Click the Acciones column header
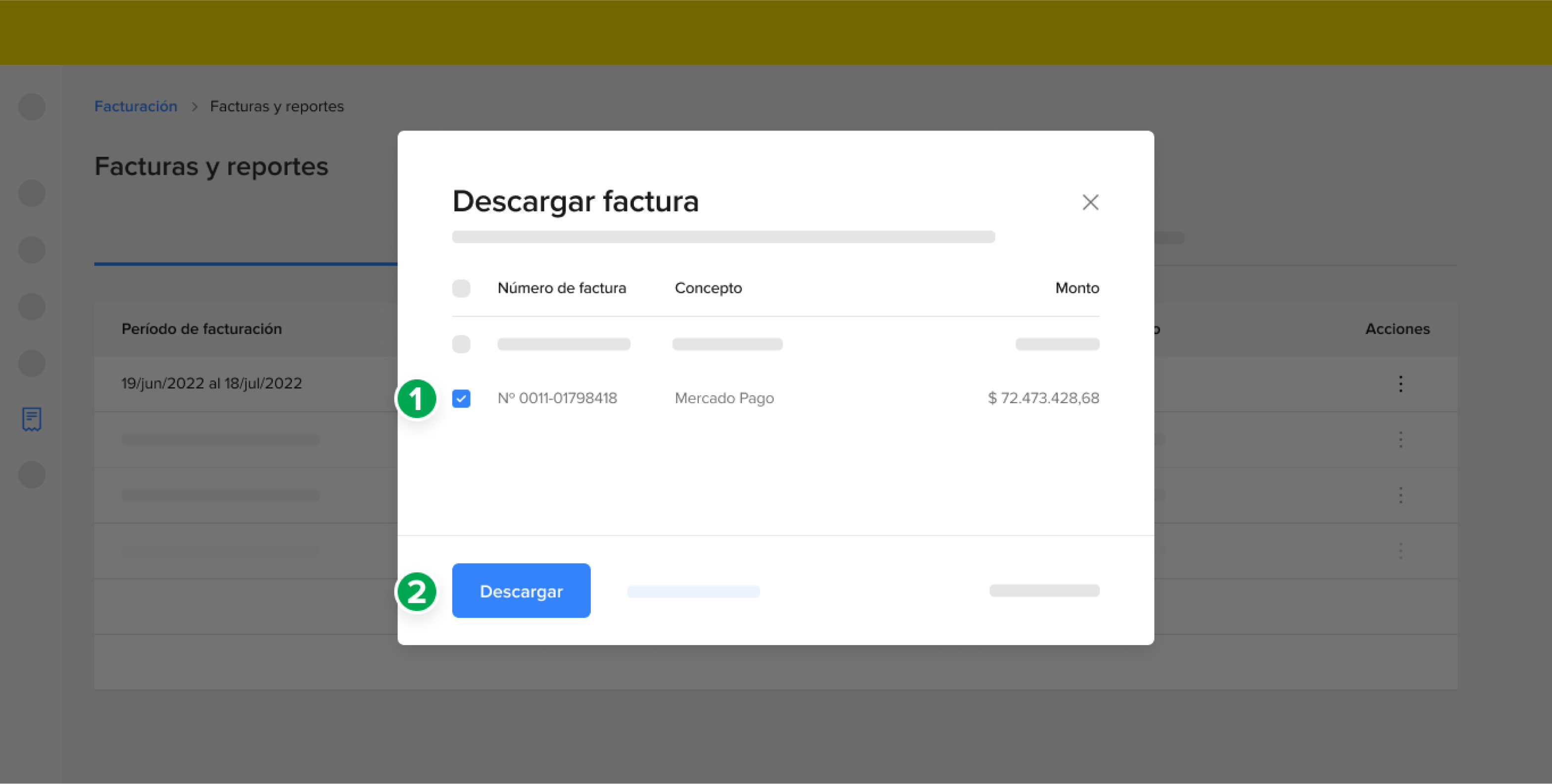 point(1397,329)
